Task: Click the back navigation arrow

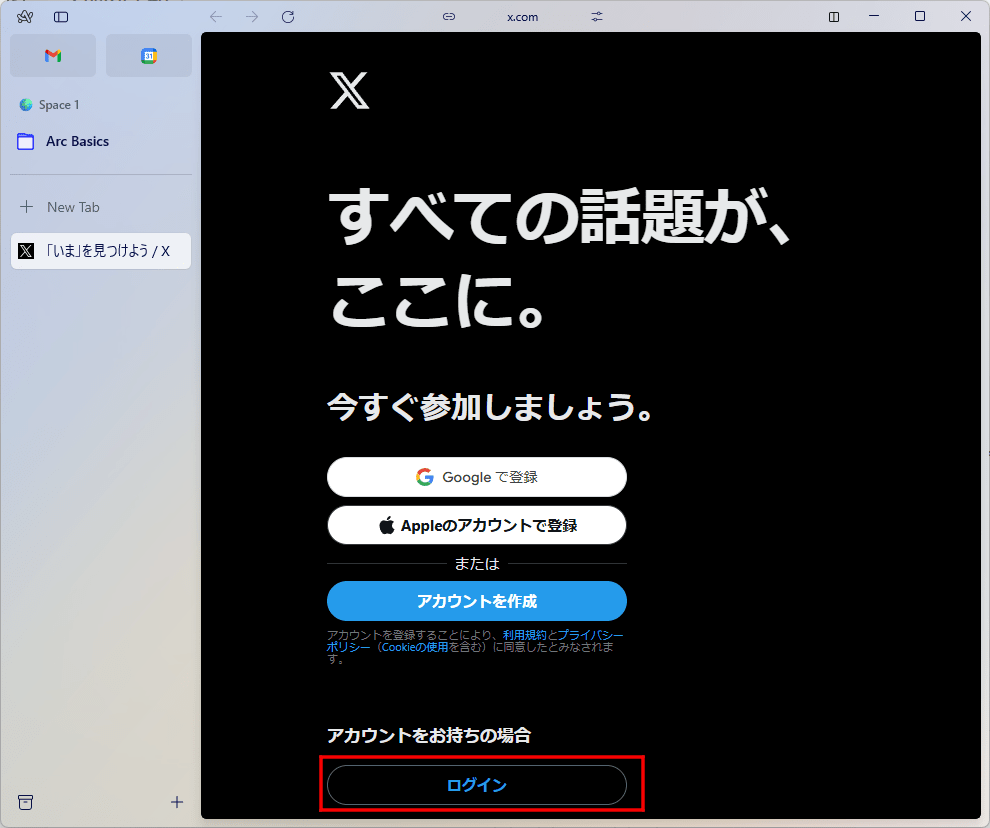Action: [x=215, y=16]
